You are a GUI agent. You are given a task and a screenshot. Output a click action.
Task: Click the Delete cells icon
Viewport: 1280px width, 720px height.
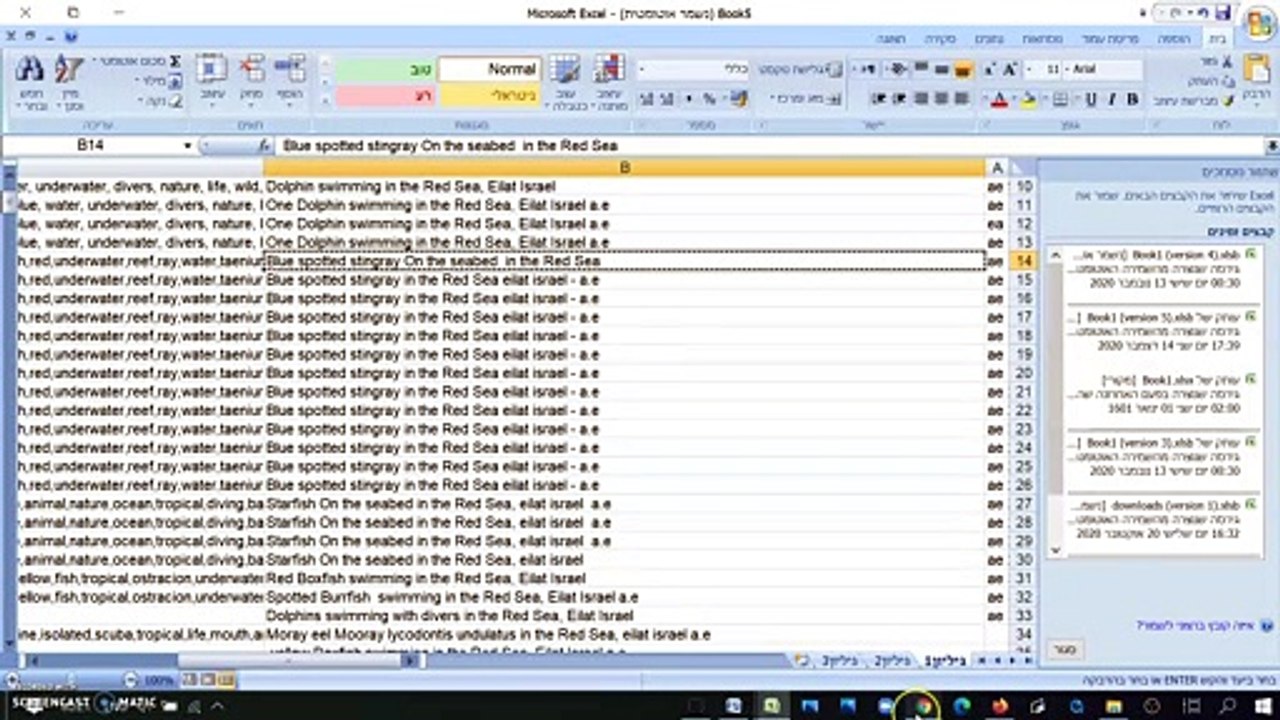coord(250,69)
